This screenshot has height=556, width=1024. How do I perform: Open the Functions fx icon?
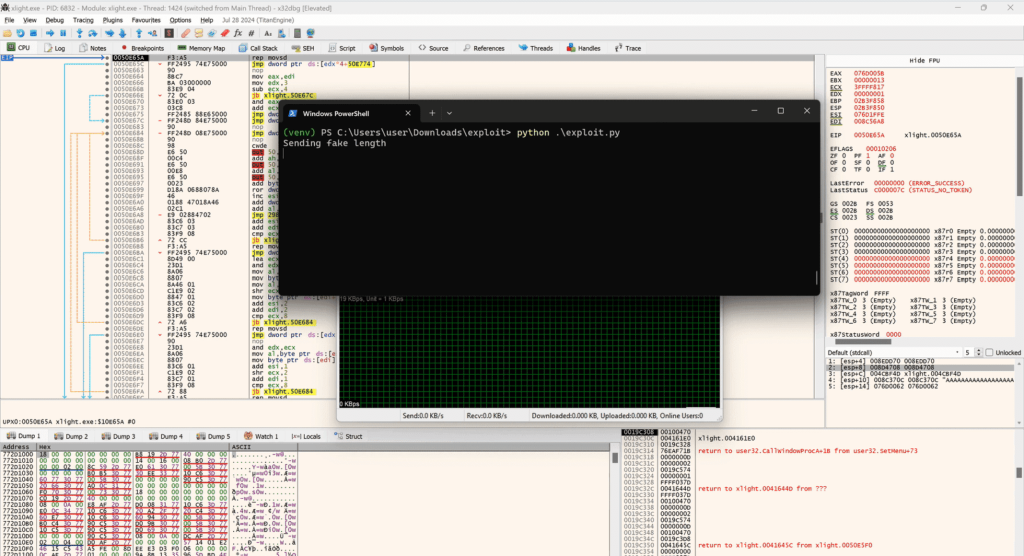pos(238,33)
